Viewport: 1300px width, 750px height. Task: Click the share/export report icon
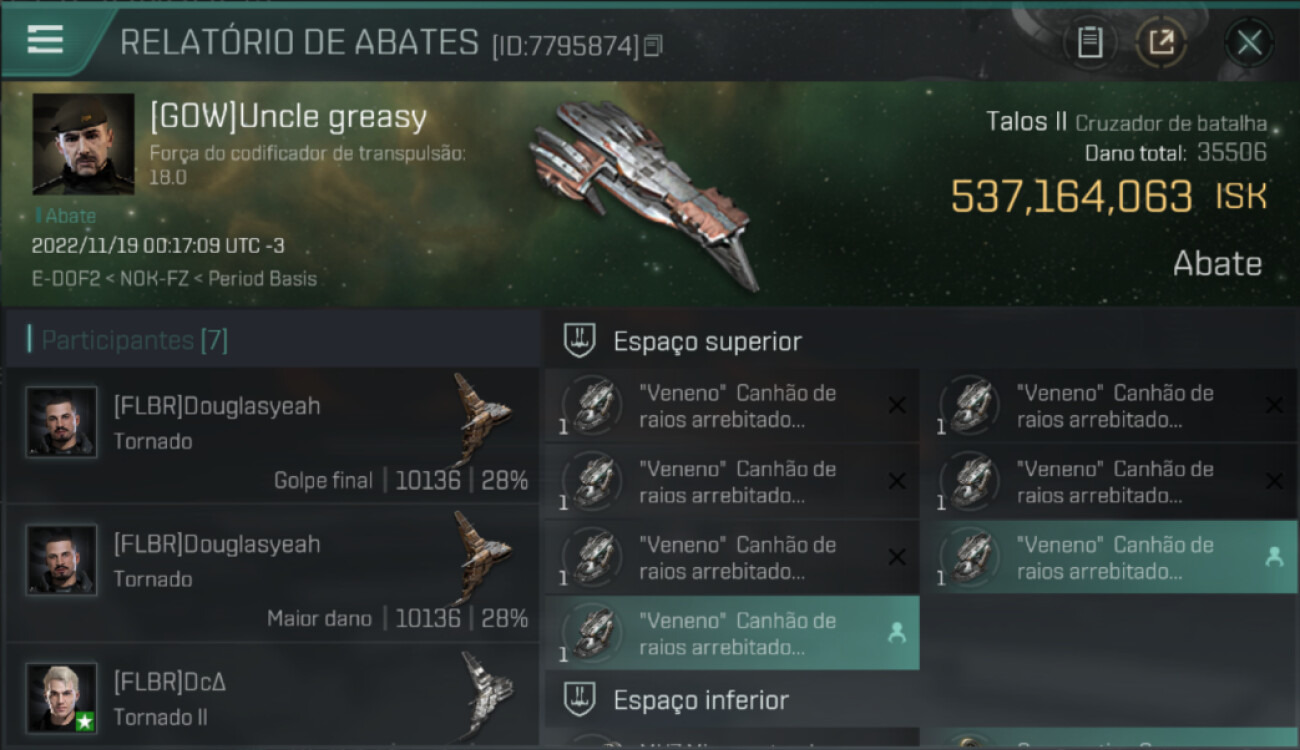pos(1161,43)
